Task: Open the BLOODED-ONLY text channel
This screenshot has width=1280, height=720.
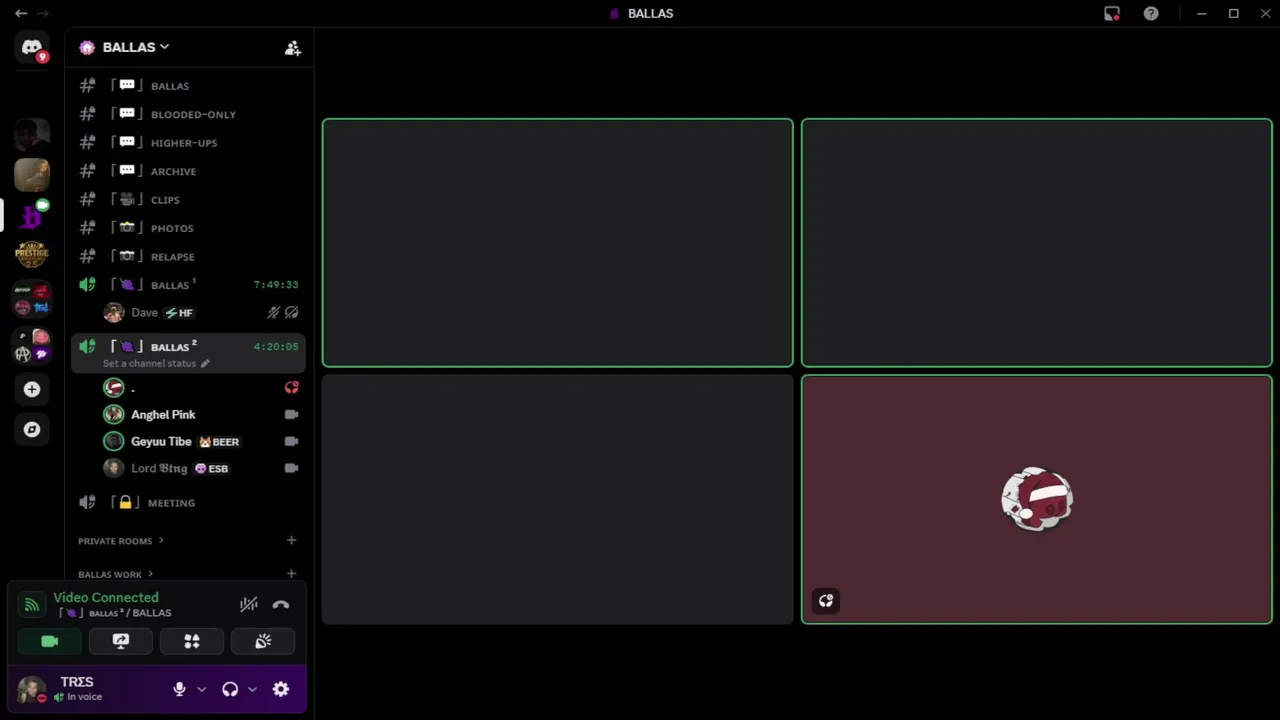Action: tap(188, 114)
